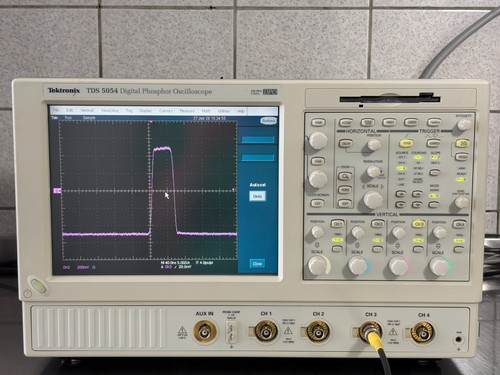Image resolution: width=500 pixels, height=375 pixels.
Task: Push the trigger COUPLING down arrow
Action: click(x=417, y=204)
